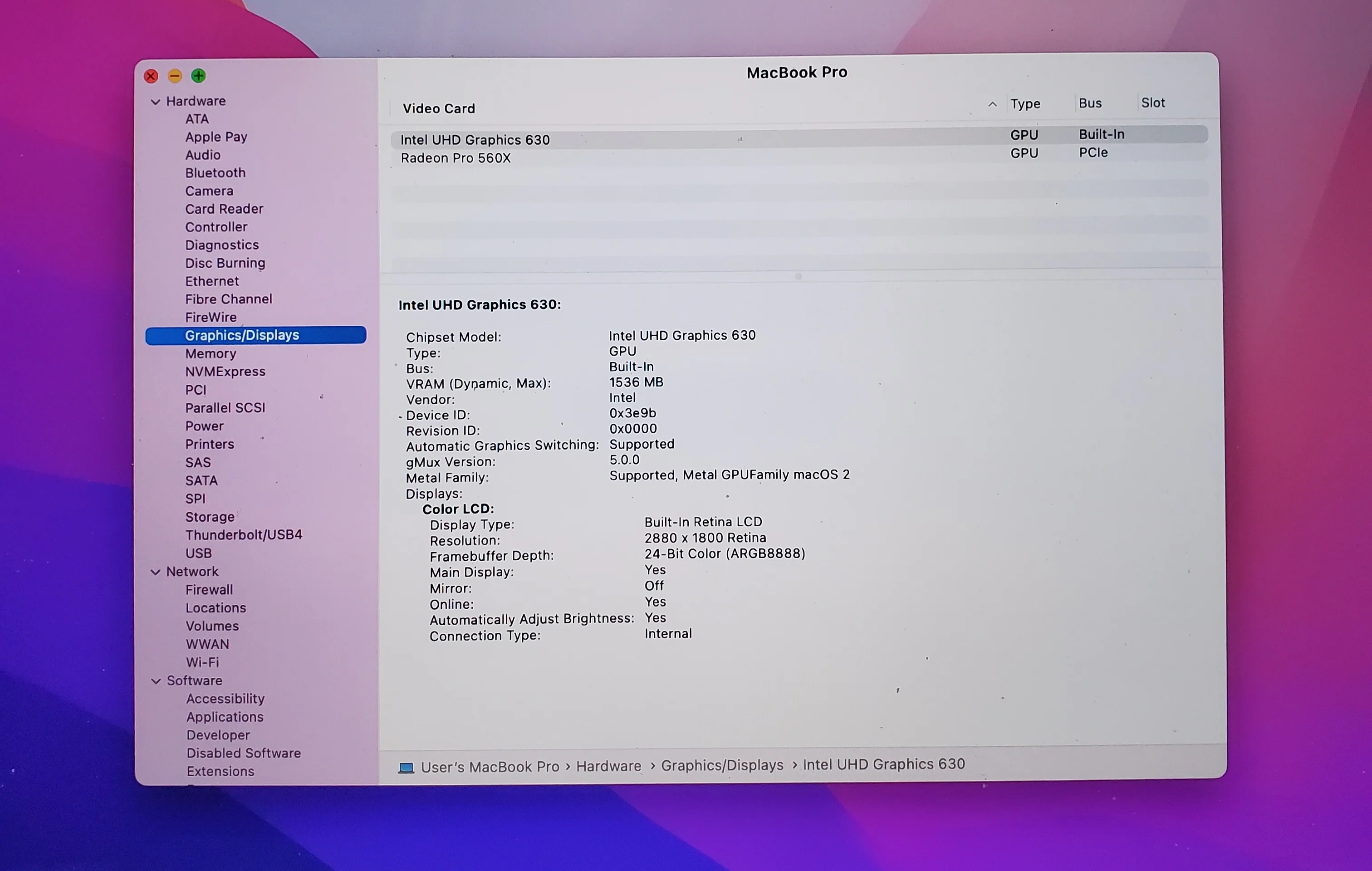Select the Radeon Pro 560X row
Screen dimensions: 1372x871
[x=799, y=157]
